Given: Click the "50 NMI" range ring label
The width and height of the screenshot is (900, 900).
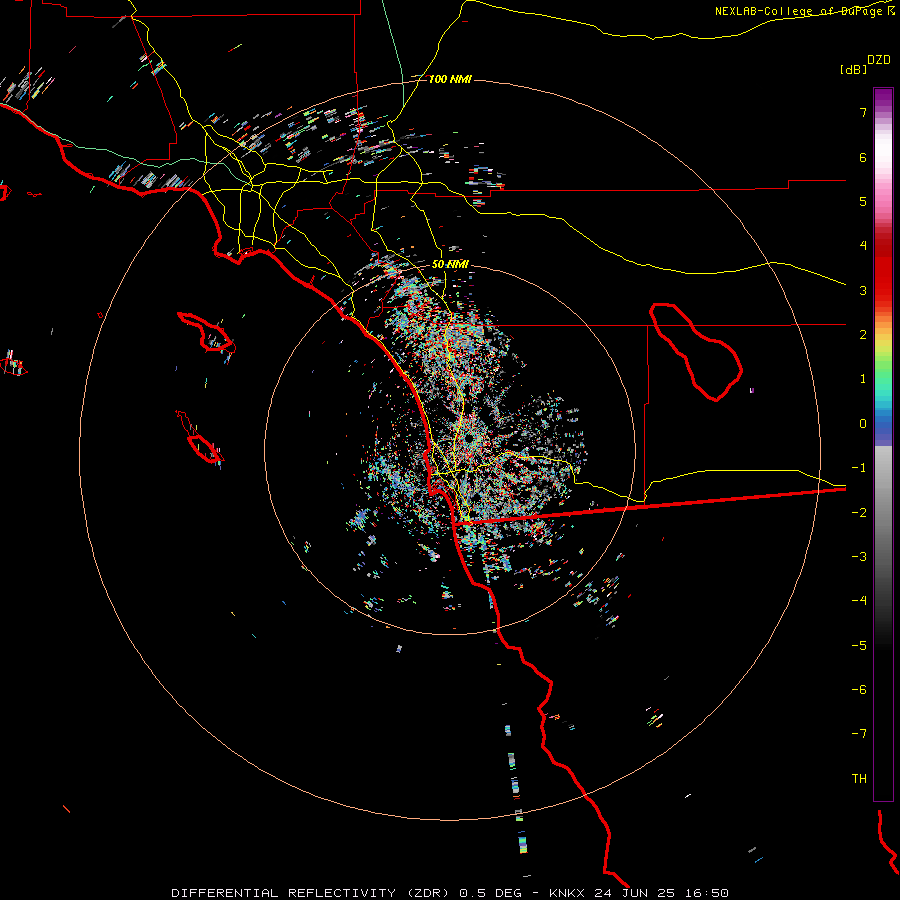Looking at the screenshot, I should [450, 264].
